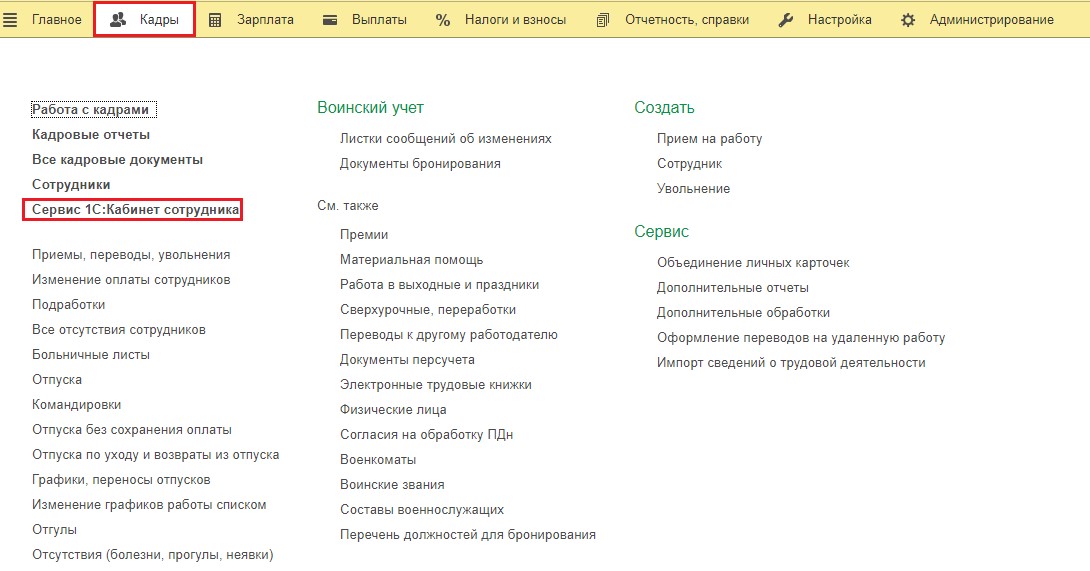Open Изменение оплаты сотрудников
This screenshot has width=1090, height=571.
click(131, 280)
